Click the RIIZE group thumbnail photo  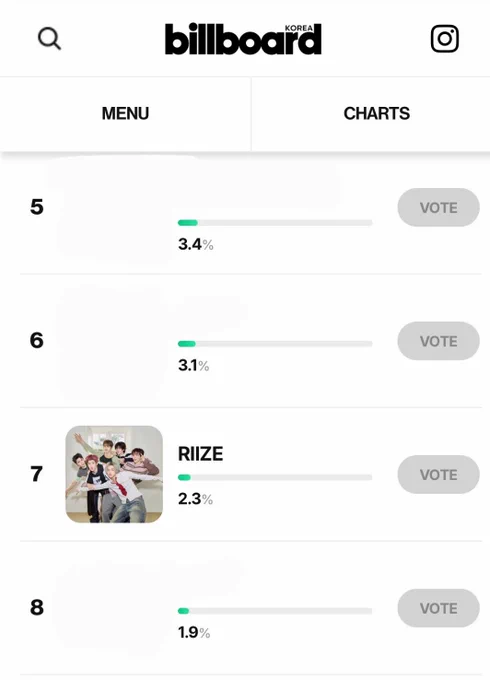pos(114,474)
